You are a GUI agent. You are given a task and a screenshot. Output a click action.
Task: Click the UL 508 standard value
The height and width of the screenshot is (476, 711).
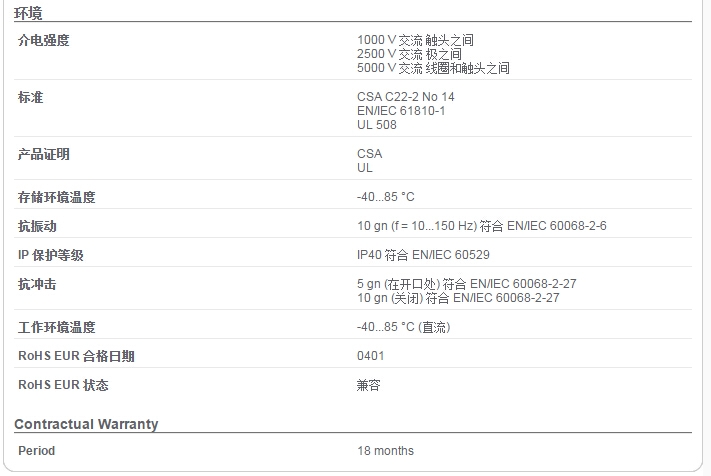pyautogui.click(x=376, y=125)
